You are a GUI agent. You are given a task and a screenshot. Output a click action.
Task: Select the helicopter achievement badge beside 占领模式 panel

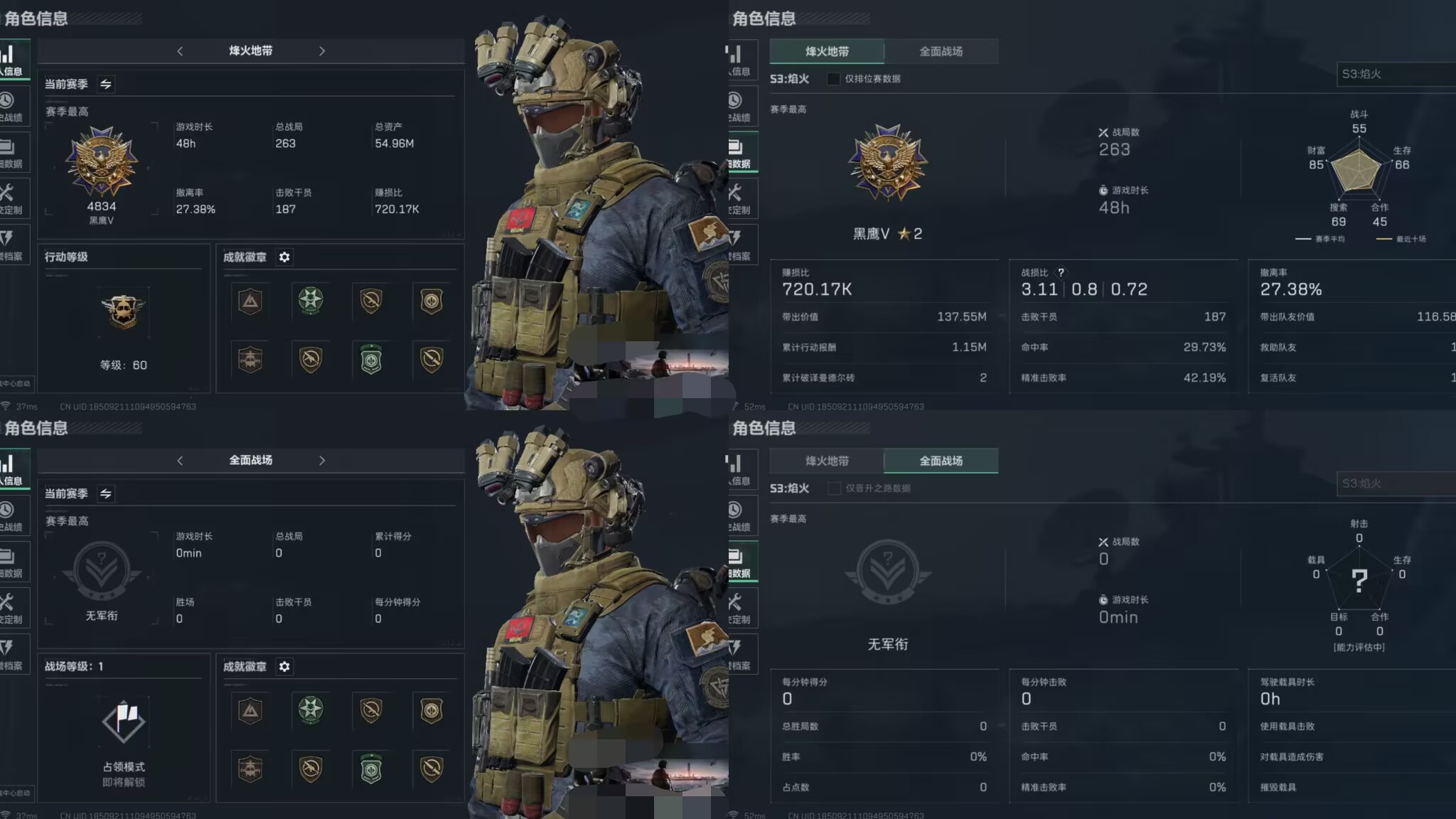coord(250,769)
